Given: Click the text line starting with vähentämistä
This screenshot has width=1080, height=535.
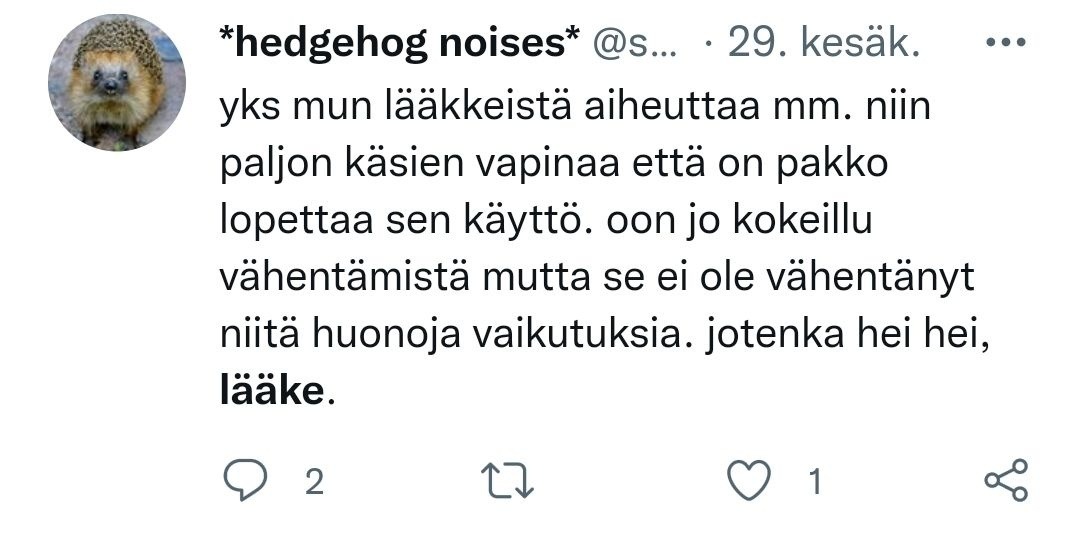Looking at the screenshot, I should click(595, 278).
